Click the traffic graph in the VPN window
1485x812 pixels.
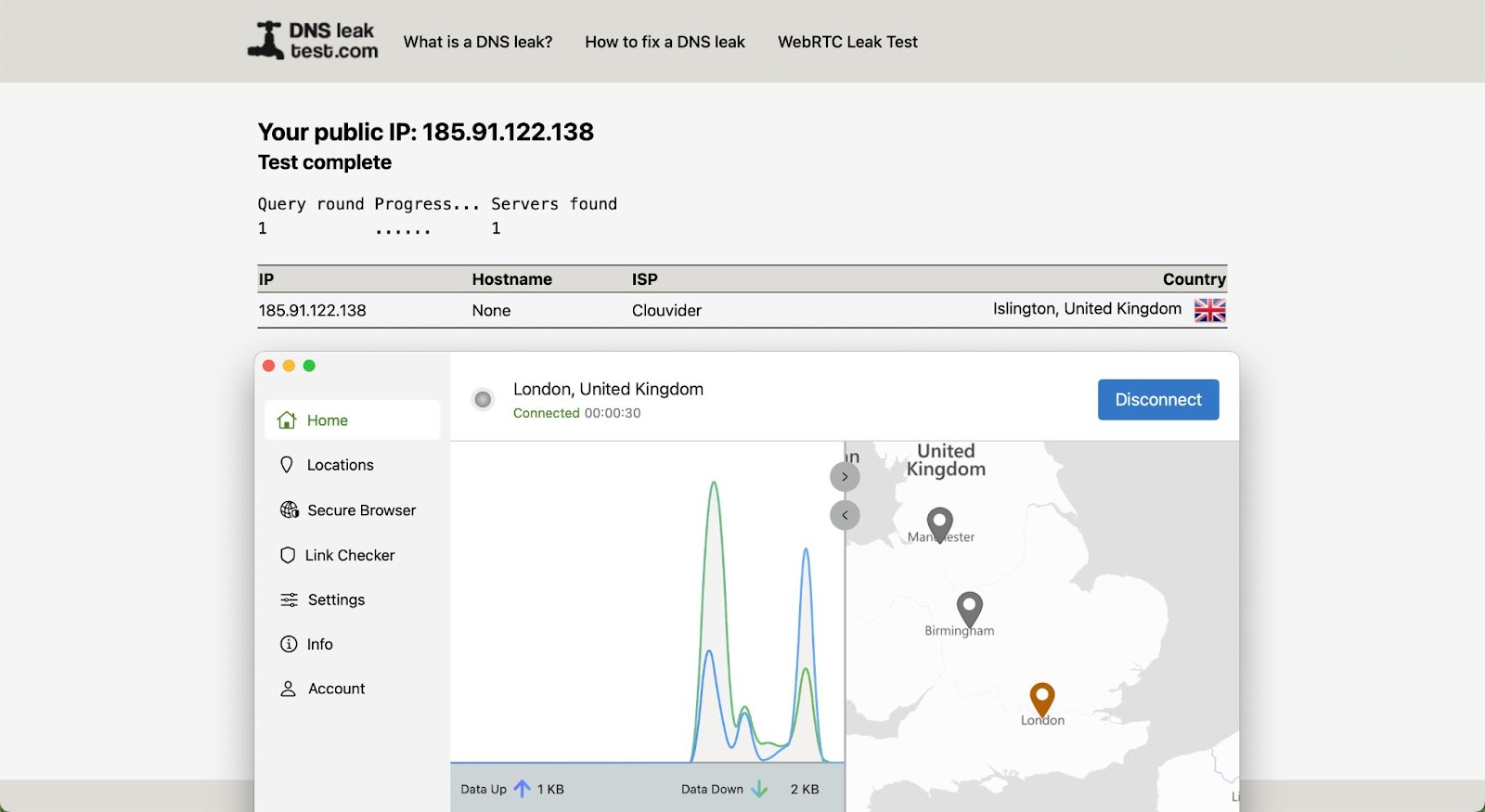(648, 602)
